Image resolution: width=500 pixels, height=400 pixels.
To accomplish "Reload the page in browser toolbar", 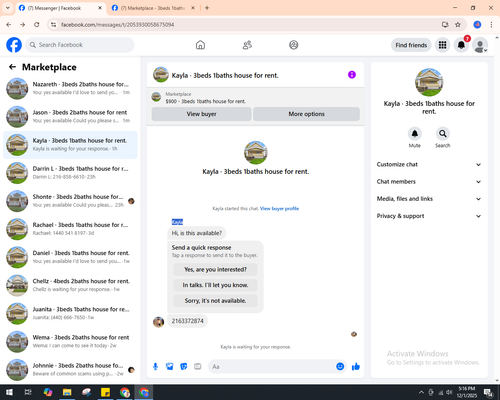I will [x=37, y=25].
